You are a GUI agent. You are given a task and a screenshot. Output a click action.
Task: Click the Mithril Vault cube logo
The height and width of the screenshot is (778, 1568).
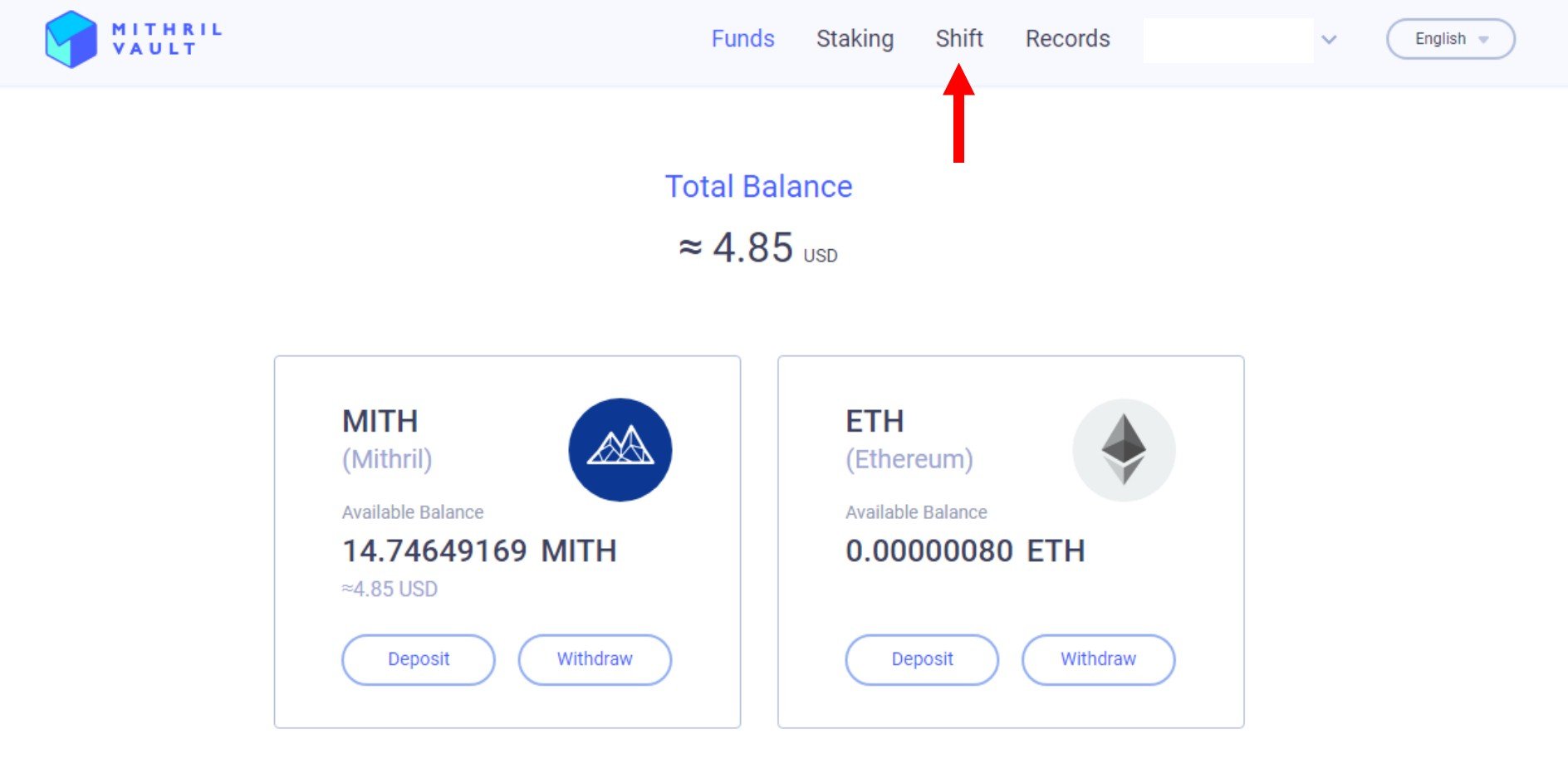point(71,39)
